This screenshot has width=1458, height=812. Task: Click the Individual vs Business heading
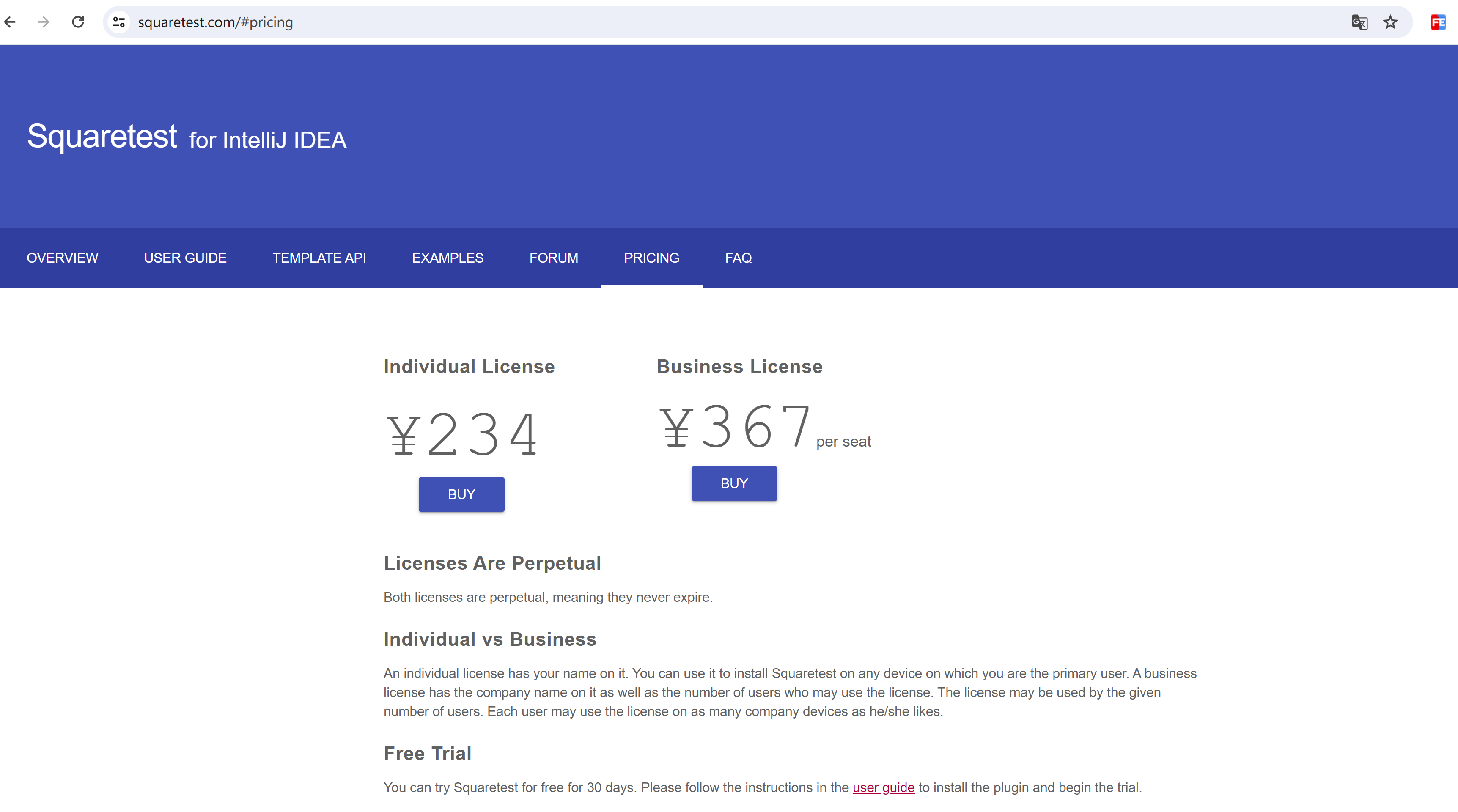[490, 639]
